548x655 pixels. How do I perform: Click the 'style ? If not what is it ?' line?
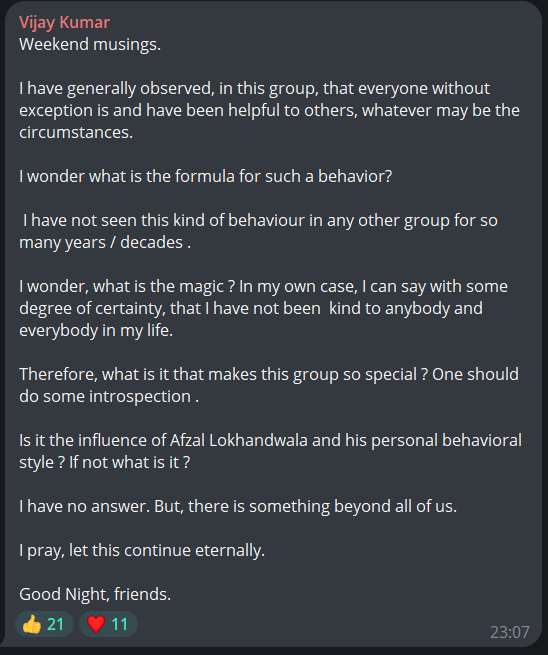[104, 462]
